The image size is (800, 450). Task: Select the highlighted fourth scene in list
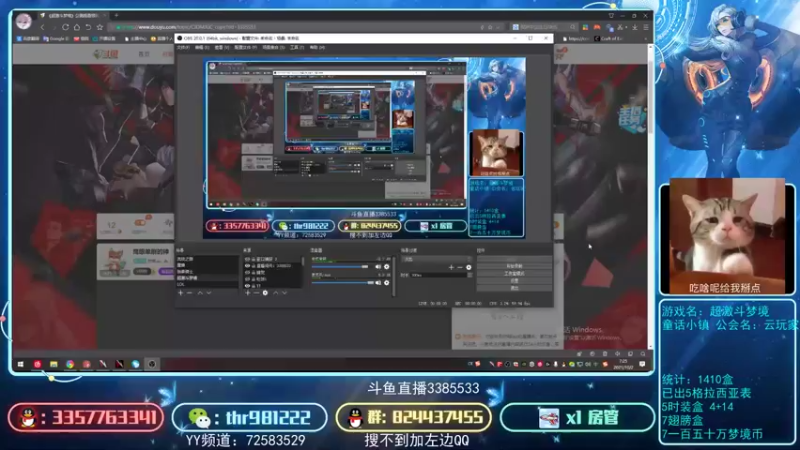coord(207,278)
